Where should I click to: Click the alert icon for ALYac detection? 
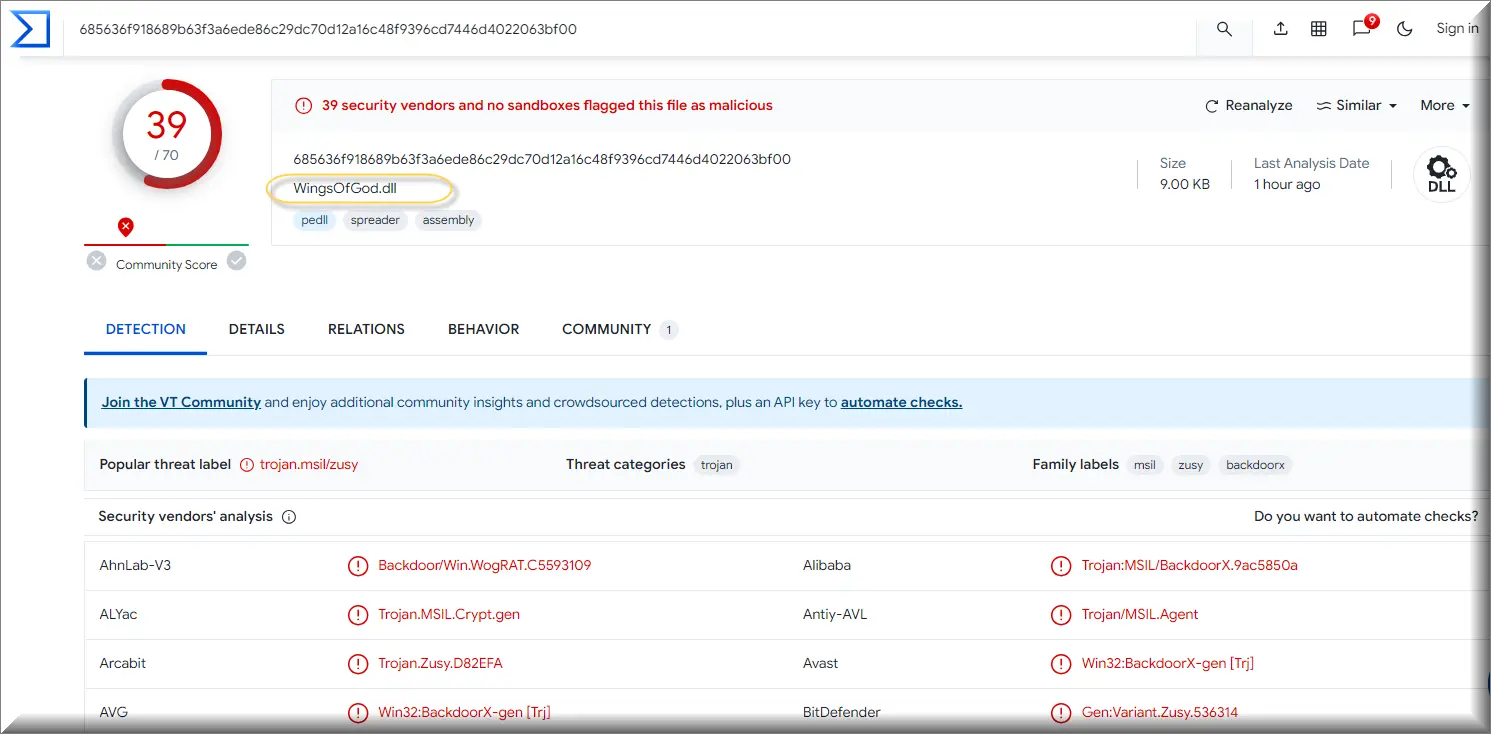[x=357, y=615]
